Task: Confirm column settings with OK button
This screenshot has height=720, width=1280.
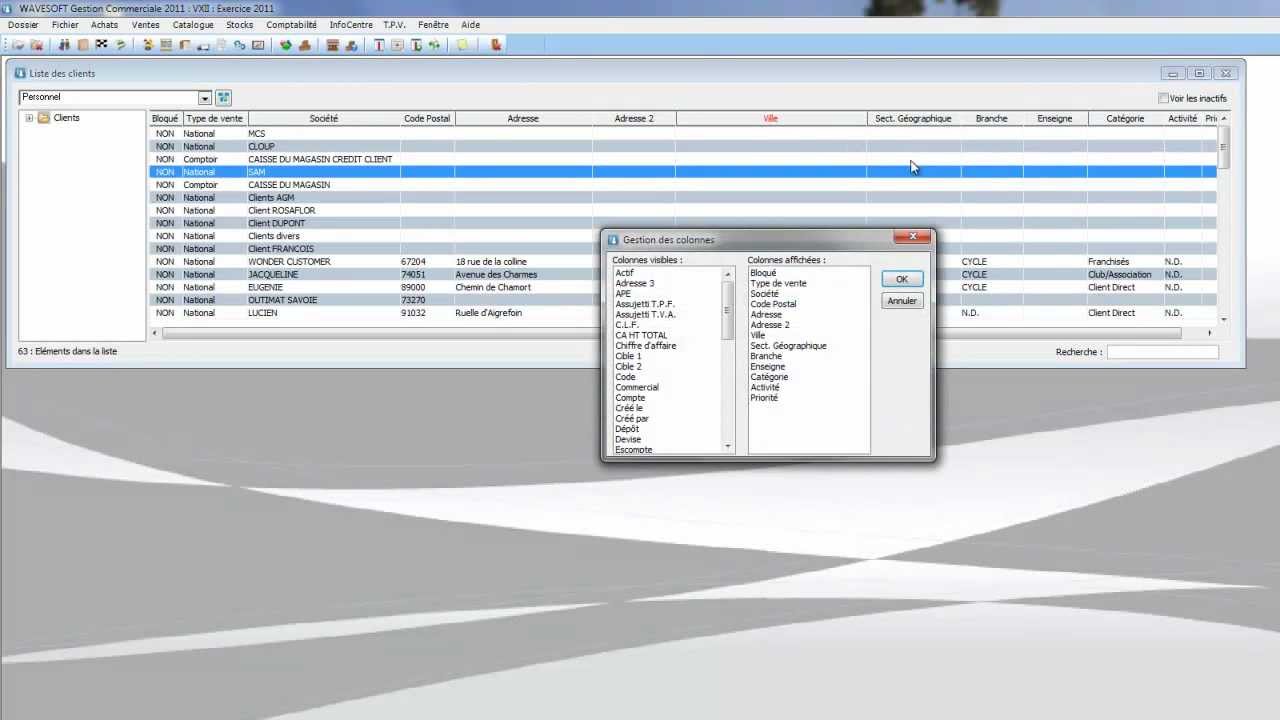Action: point(902,279)
